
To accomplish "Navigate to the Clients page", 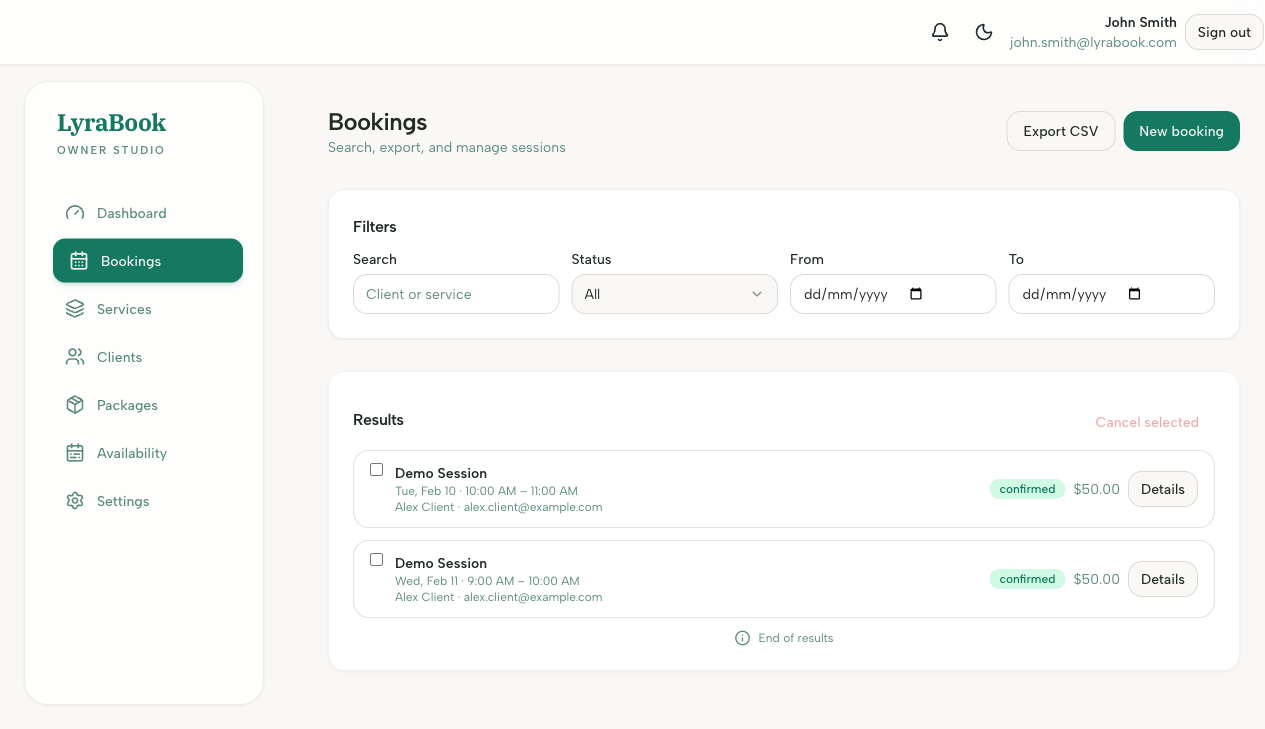I will tap(119, 356).
